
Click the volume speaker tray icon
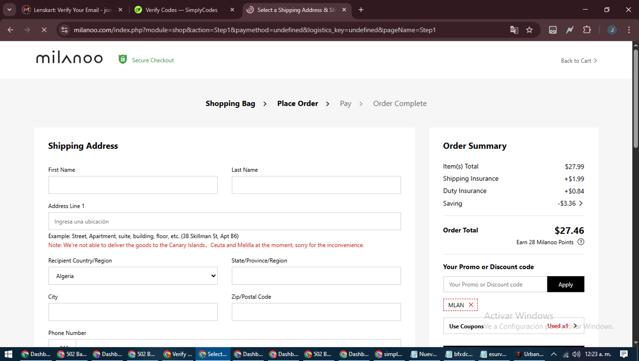[576, 354]
